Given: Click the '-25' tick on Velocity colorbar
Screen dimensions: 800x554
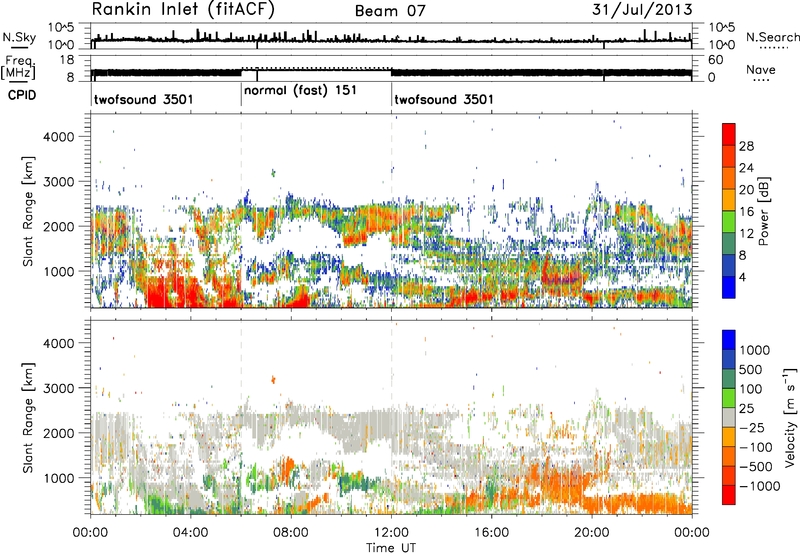Looking at the screenshot, I should [x=751, y=427].
